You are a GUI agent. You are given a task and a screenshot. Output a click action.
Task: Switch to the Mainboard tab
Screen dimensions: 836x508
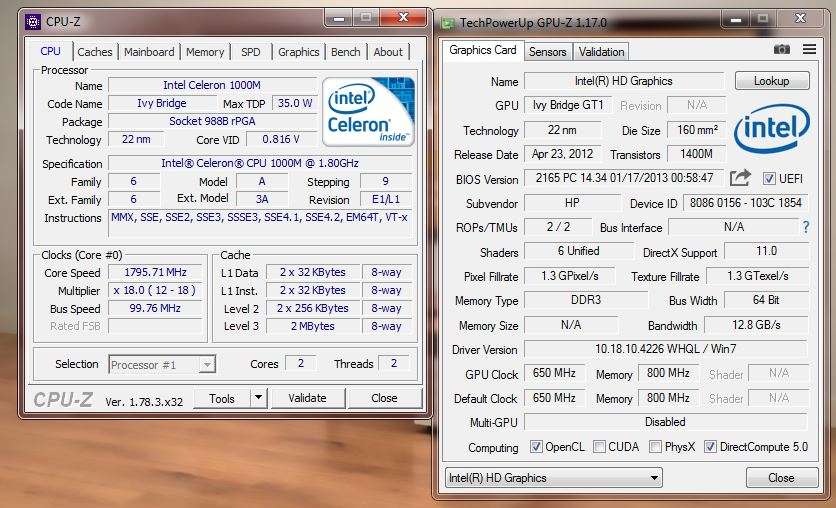149,52
